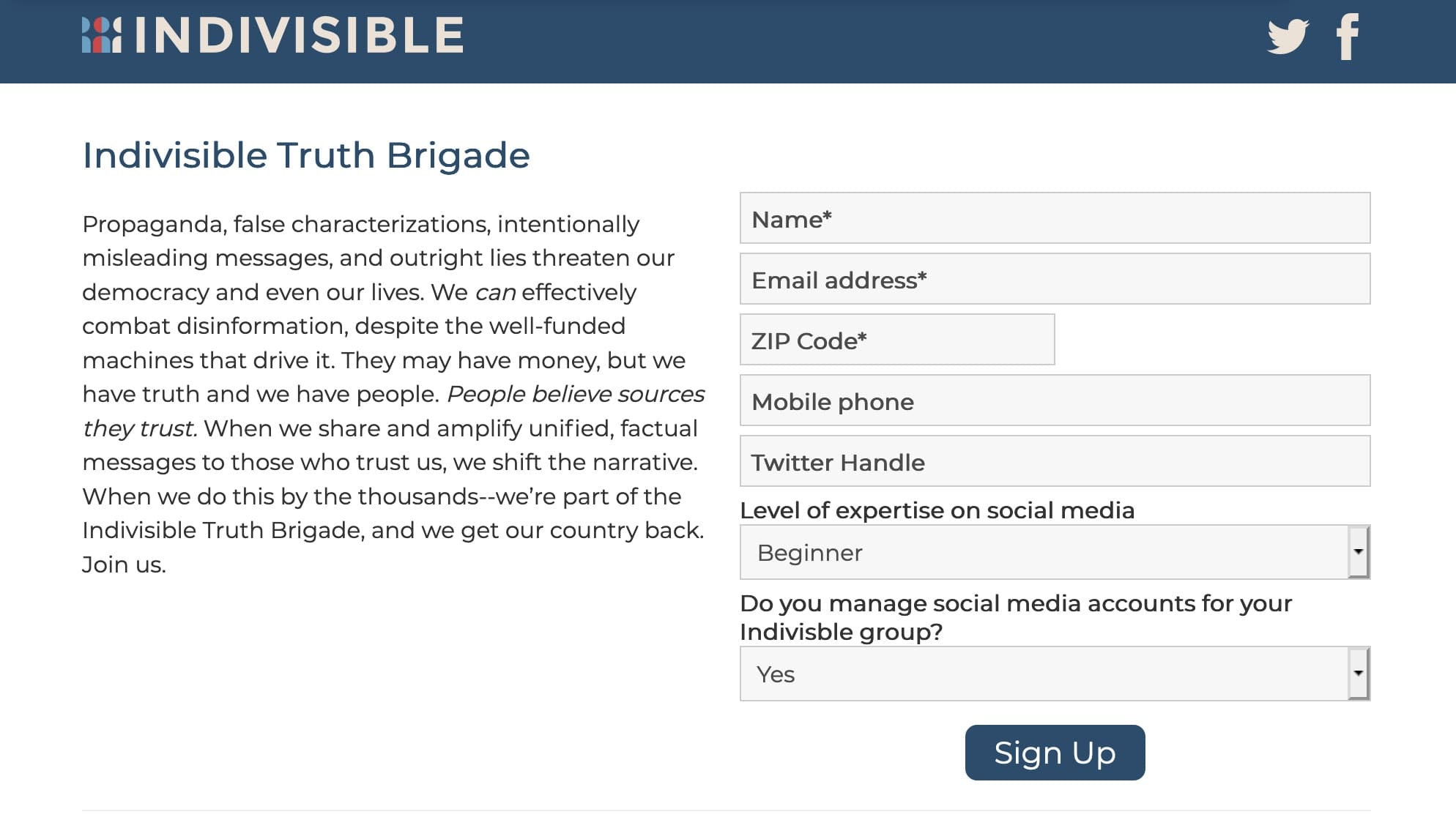Focus the Twitter Handle field
The width and height of the screenshot is (1456, 820).
pyautogui.click(x=1055, y=461)
